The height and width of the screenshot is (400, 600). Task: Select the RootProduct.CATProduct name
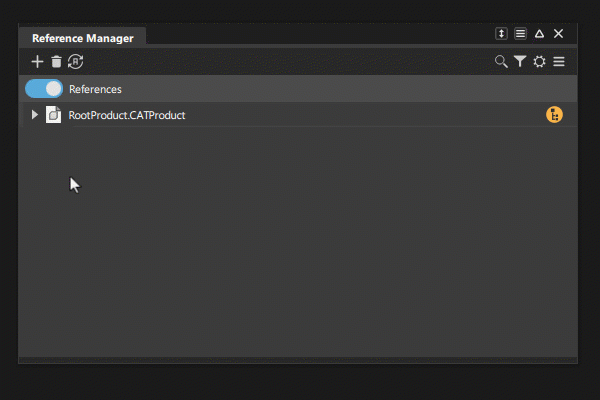click(127, 115)
